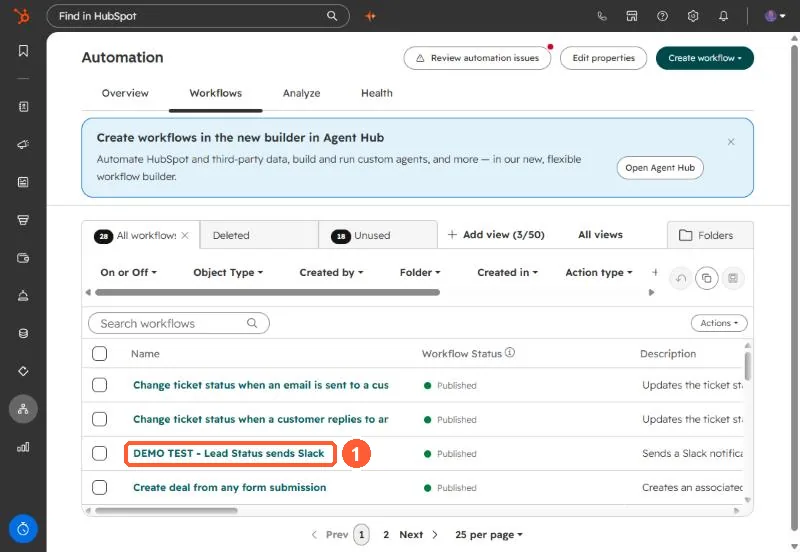
Task: Open All views link
Action: 601,235
